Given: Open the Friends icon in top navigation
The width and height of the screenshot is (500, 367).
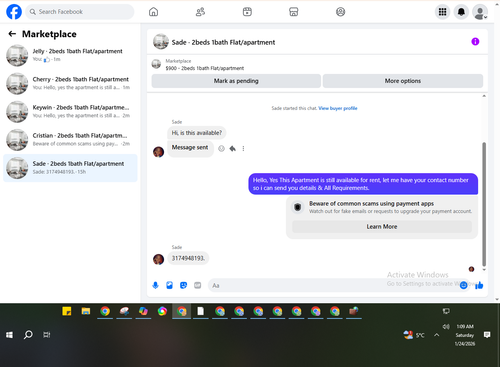Looking at the screenshot, I should pyautogui.click(x=200, y=12).
